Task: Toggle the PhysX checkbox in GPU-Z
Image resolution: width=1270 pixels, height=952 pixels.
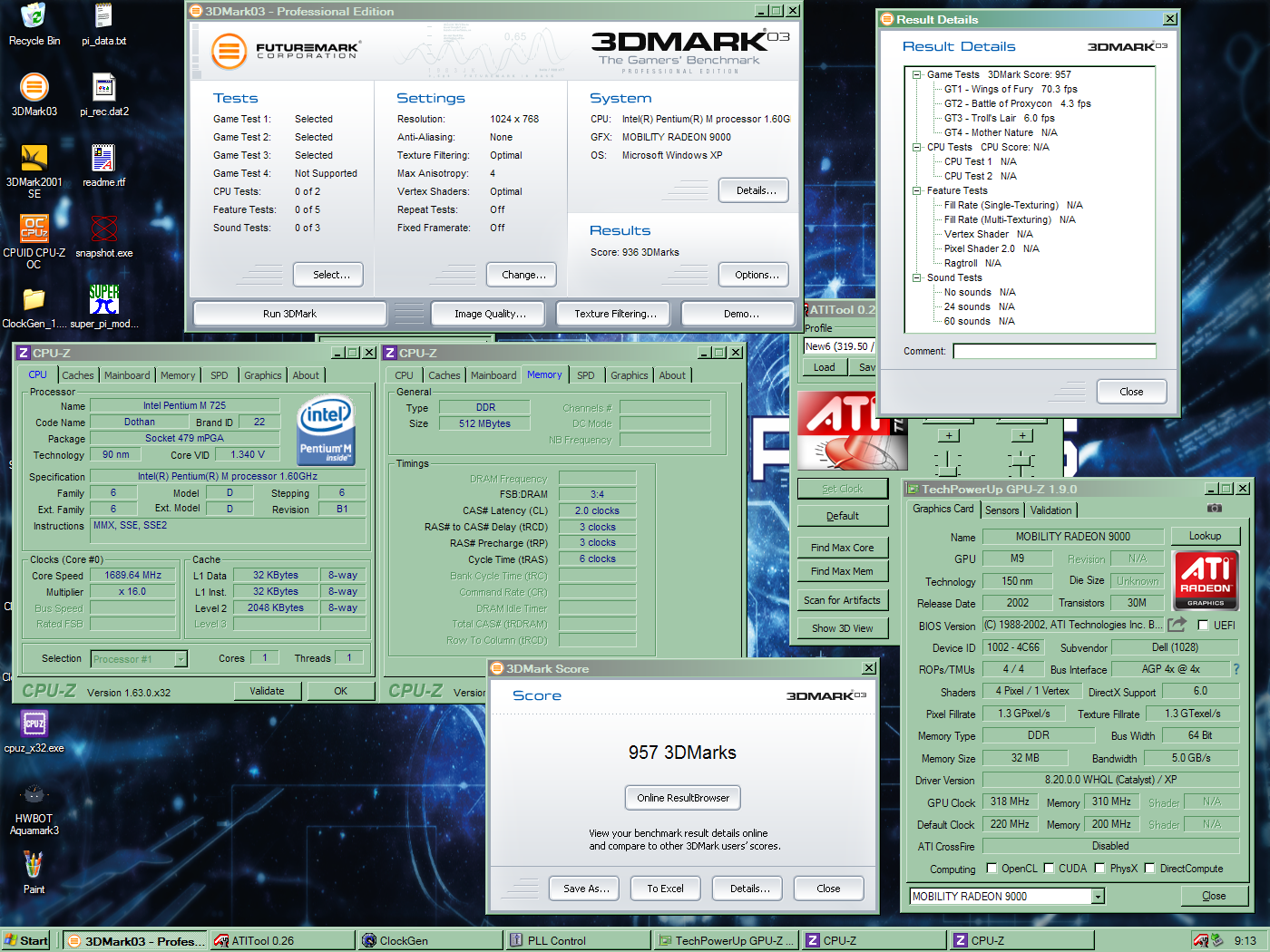Action: 1099,869
